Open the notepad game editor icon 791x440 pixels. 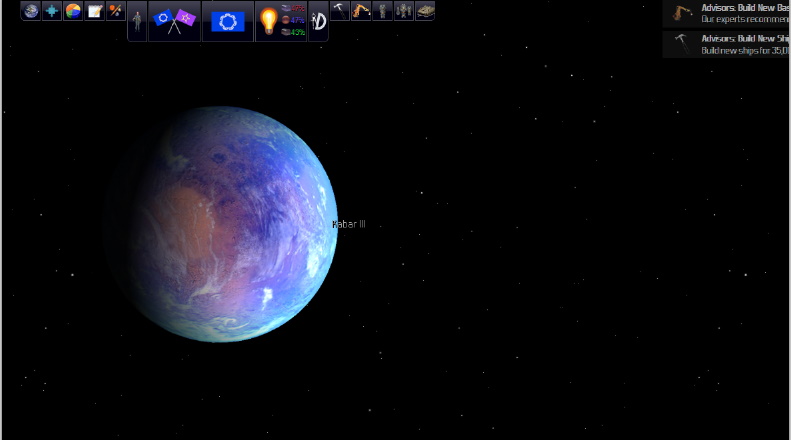(95, 11)
